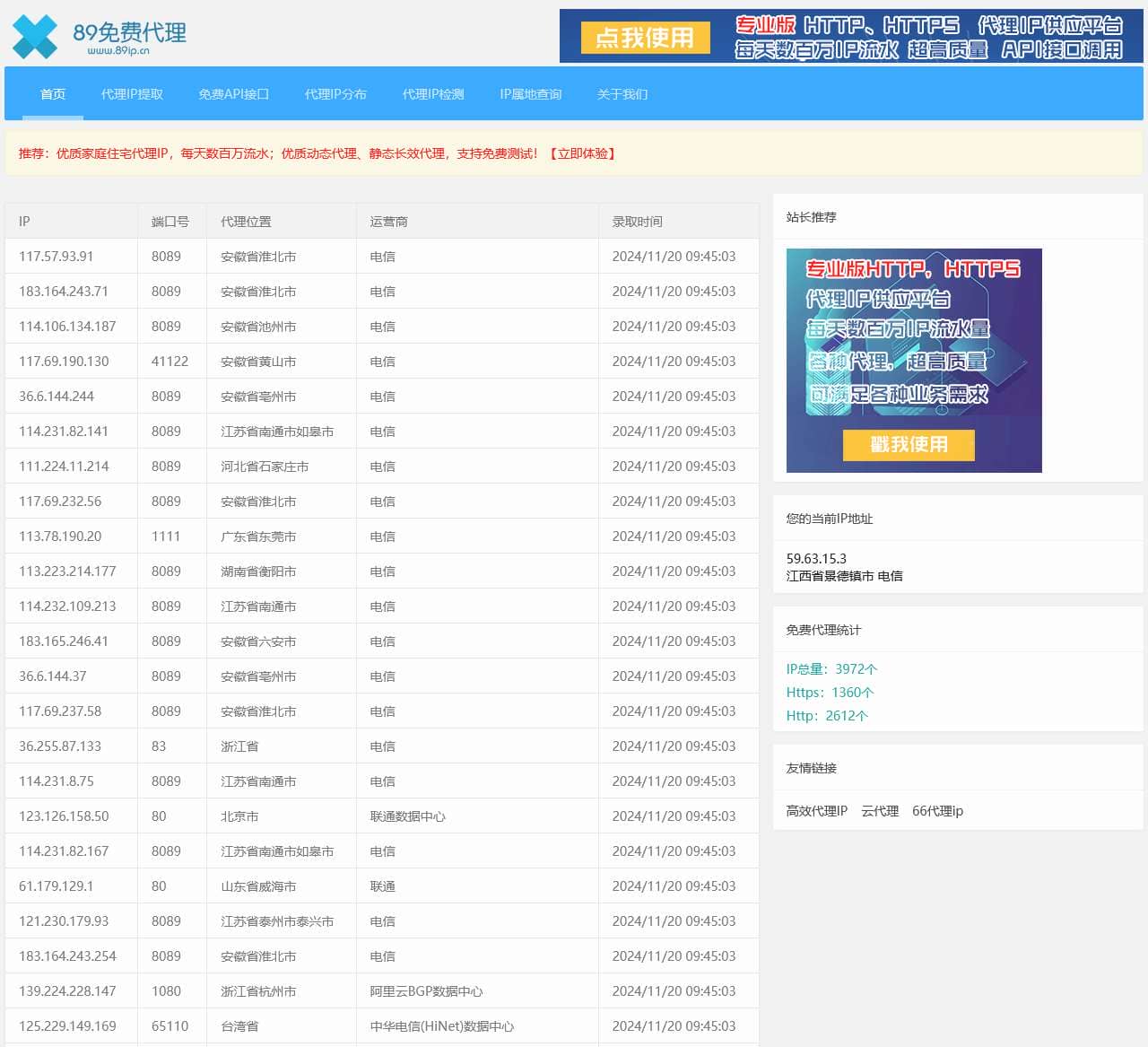Open the IP属地查询 page
The image size is (1148, 1047).
(x=530, y=94)
